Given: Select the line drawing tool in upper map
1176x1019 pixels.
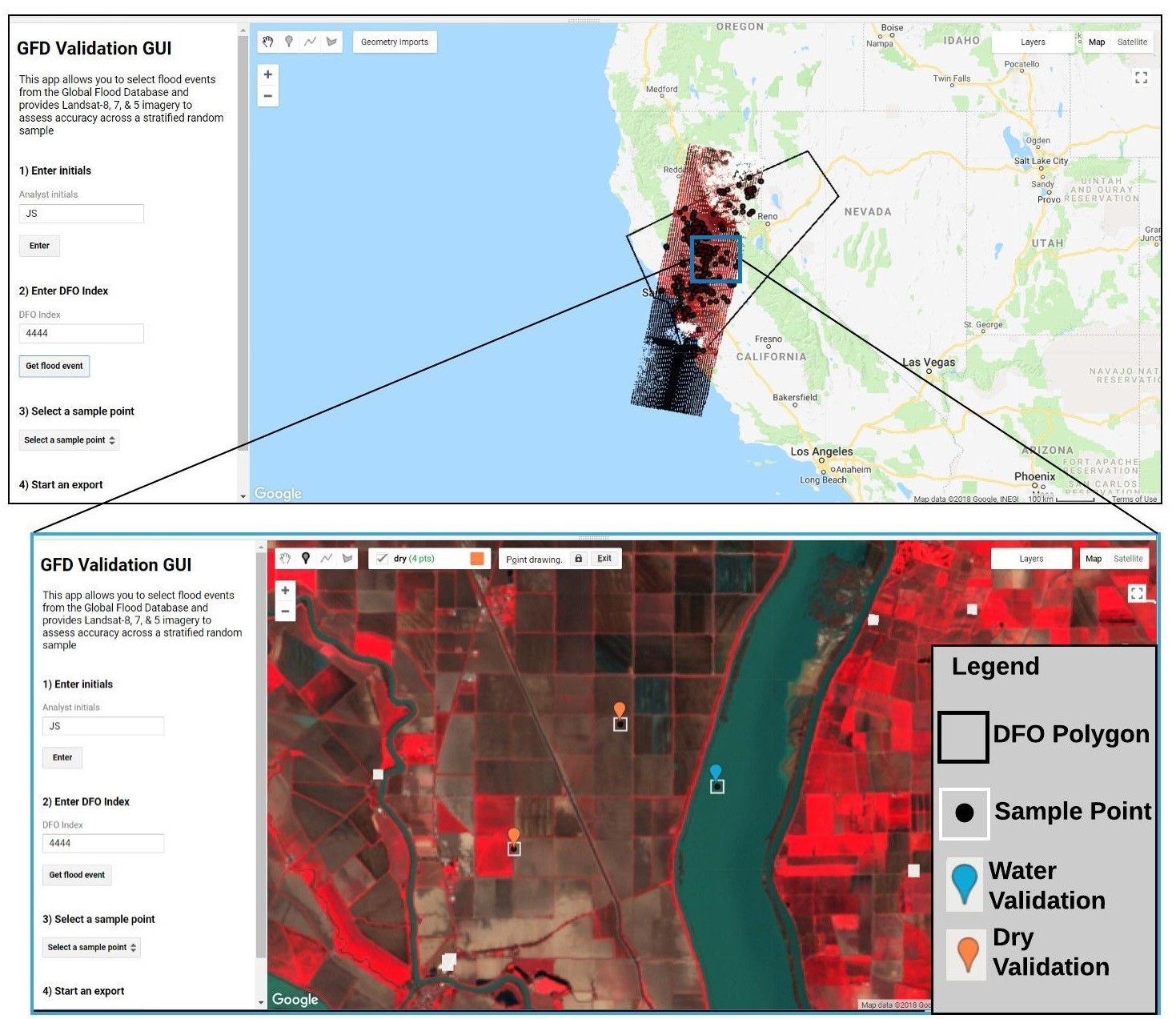Looking at the screenshot, I should tap(310, 42).
